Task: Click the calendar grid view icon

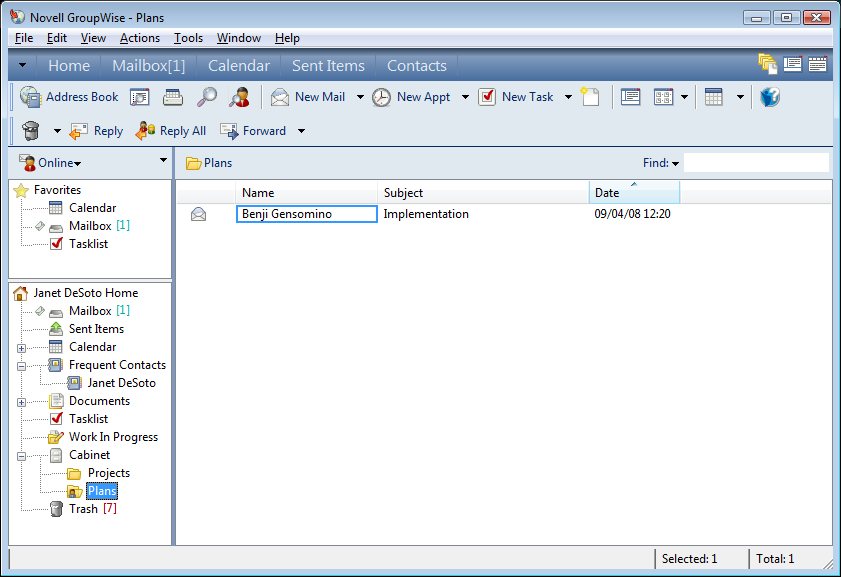Action: pos(714,97)
